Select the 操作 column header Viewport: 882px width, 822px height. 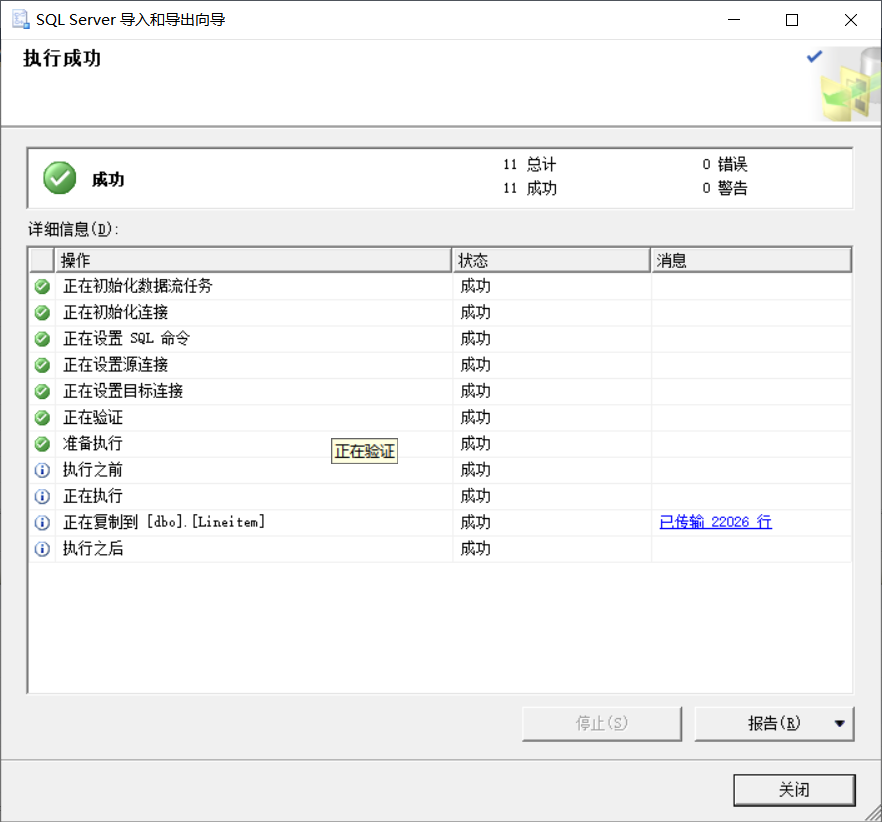(x=250, y=260)
